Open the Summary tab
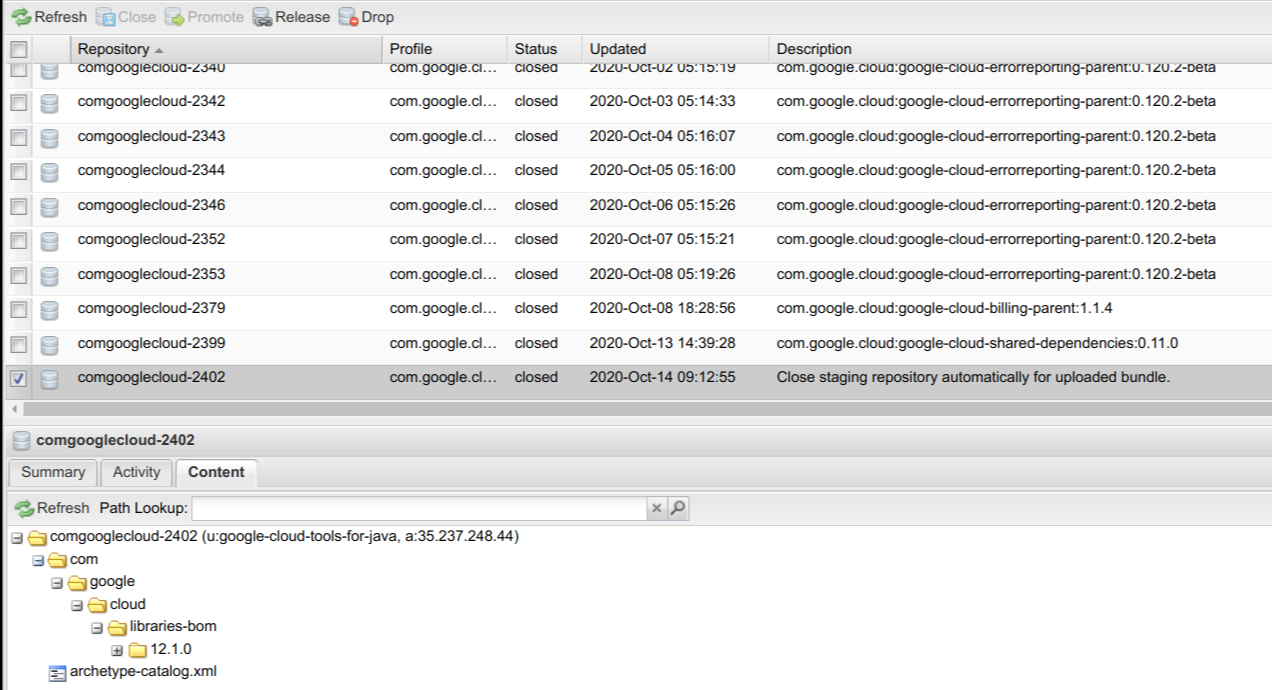 (53, 472)
